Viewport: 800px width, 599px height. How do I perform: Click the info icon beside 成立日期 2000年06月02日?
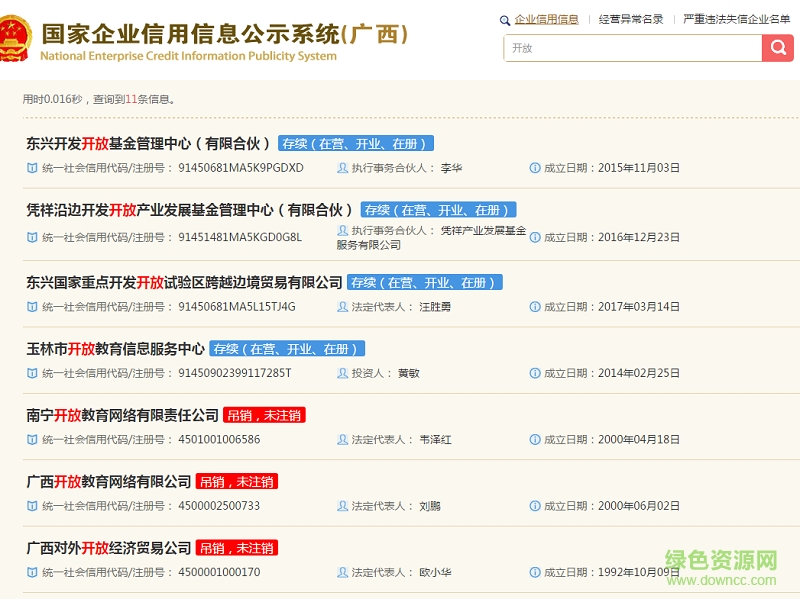point(535,506)
